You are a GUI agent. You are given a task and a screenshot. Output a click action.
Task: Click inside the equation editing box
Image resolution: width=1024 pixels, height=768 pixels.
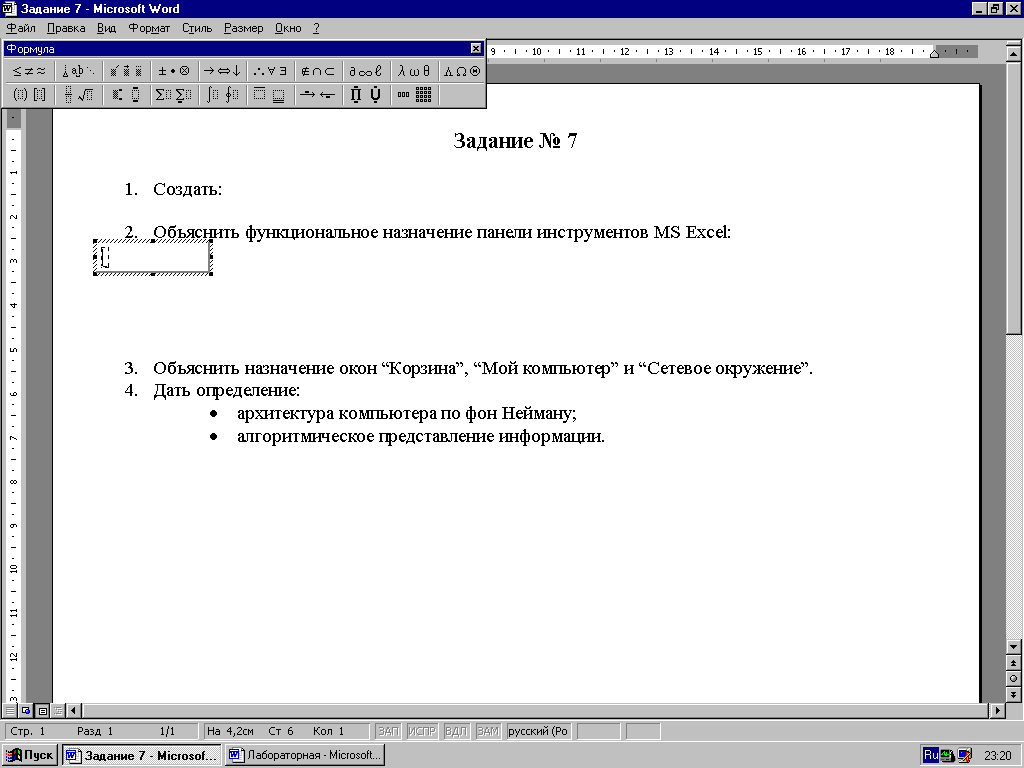coord(153,257)
